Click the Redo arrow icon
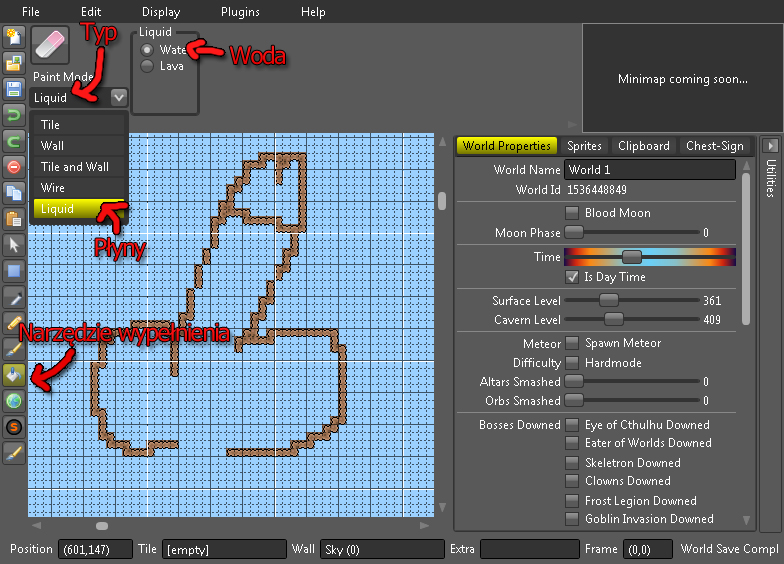 click(x=14, y=142)
